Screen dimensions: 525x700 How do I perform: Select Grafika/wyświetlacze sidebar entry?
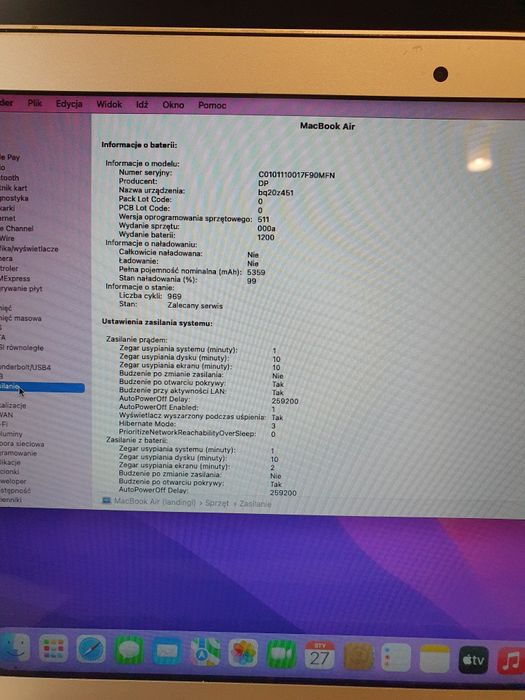(x=29, y=249)
